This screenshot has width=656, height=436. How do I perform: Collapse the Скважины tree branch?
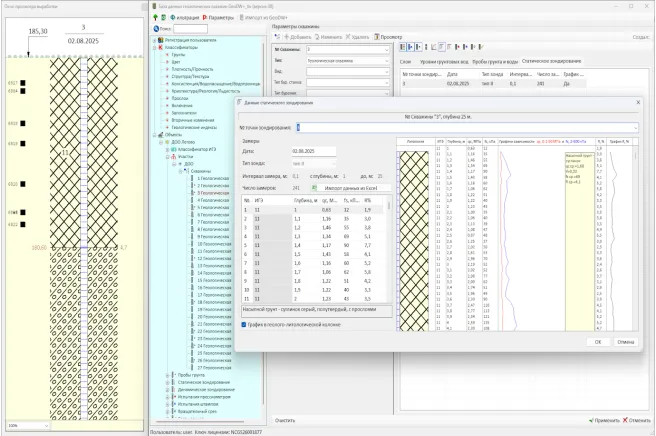click(182, 170)
